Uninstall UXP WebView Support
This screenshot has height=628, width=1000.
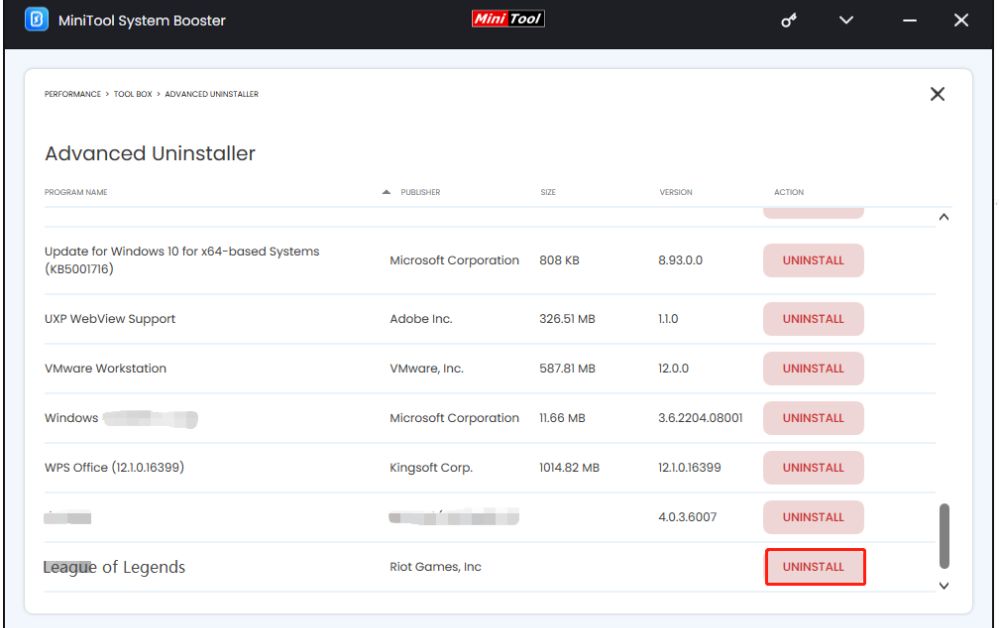click(813, 319)
